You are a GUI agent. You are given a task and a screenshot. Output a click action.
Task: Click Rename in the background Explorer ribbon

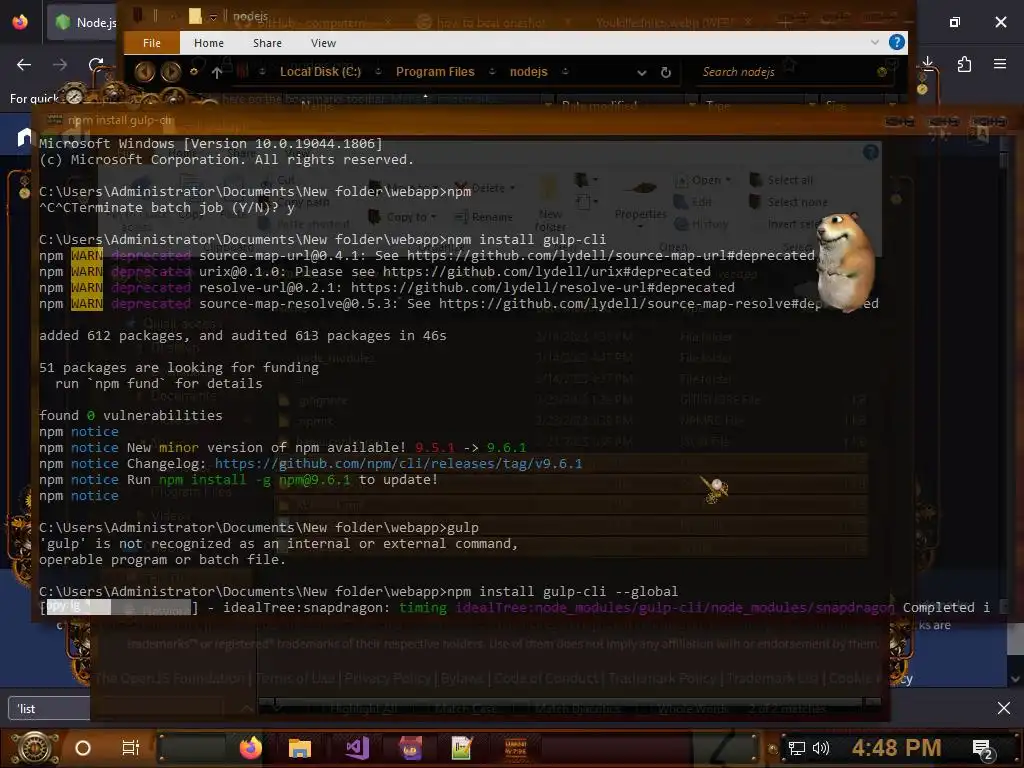[x=484, y=217]
